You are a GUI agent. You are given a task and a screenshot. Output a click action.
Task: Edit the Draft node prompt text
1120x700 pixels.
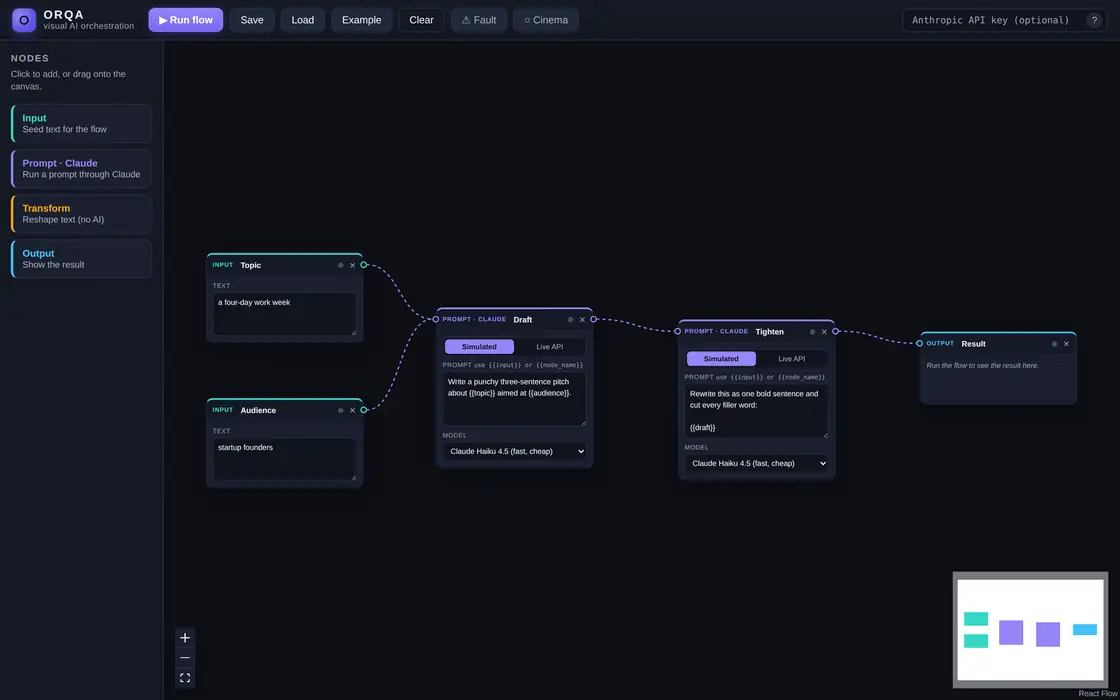tap(514, 399)
